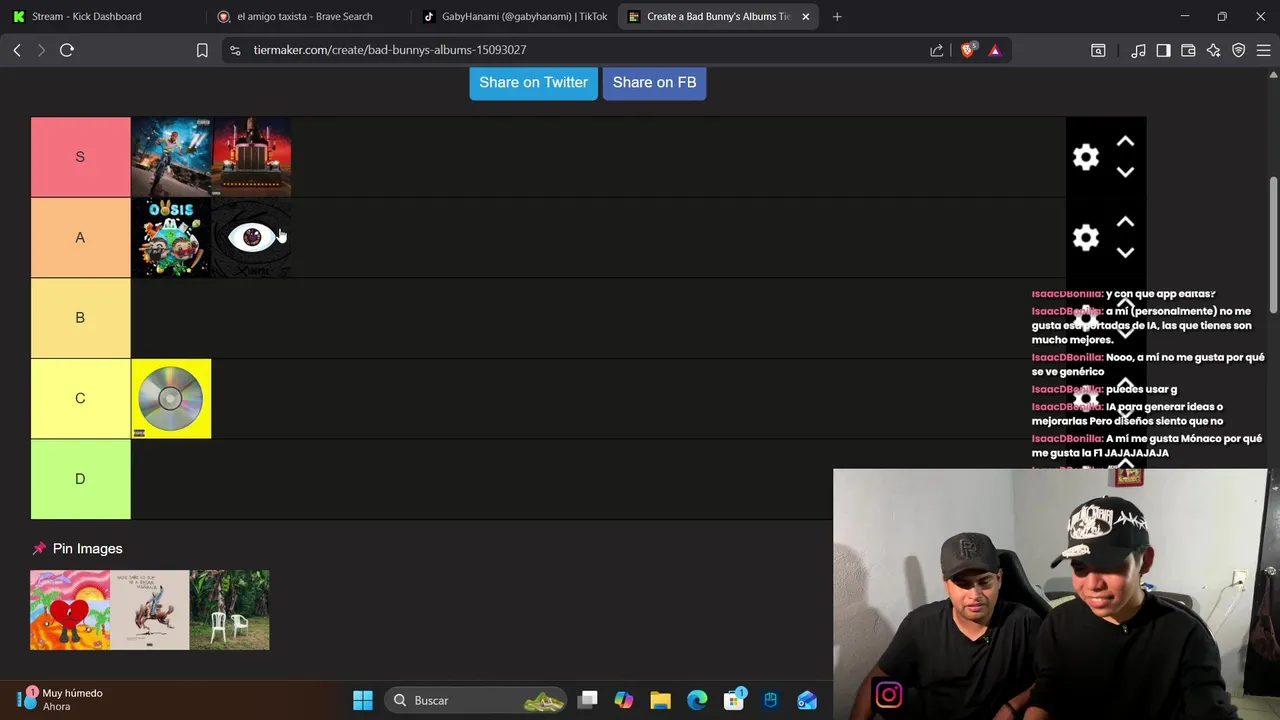Click the Pin Images label
The width and height of the screenshot is (1280, 720).
(x=87, y=549)
